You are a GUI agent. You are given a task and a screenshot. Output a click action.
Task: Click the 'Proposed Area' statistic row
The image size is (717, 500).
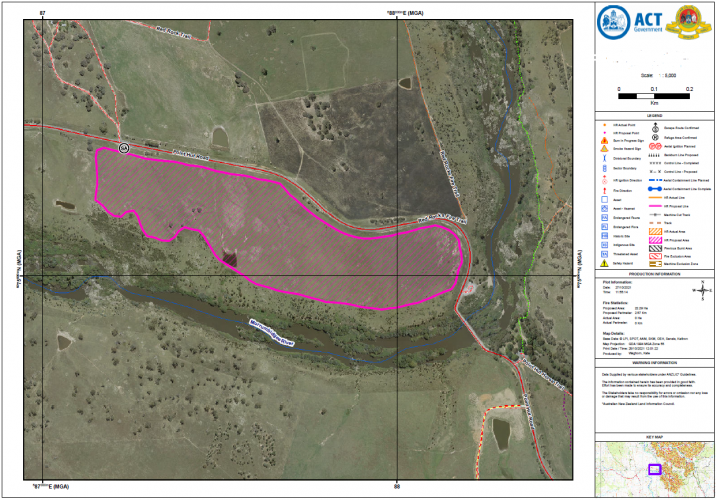pyautogui.click(x=626, y=308)
